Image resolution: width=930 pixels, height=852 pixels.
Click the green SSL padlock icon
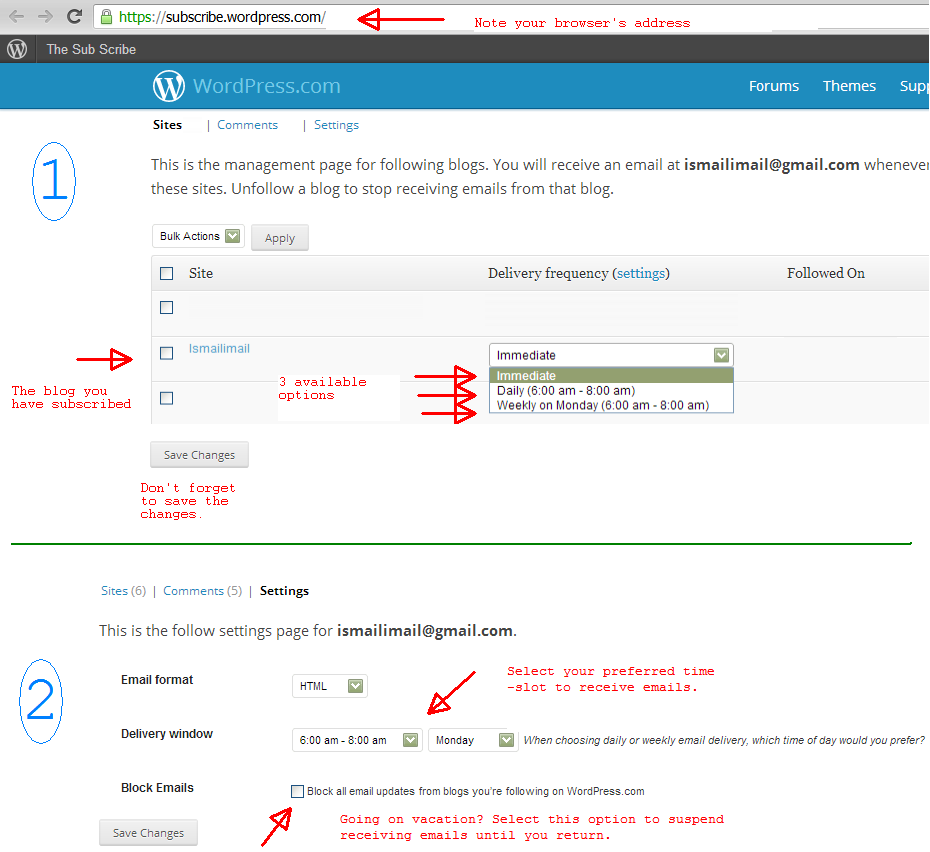[x=106, y=17]
